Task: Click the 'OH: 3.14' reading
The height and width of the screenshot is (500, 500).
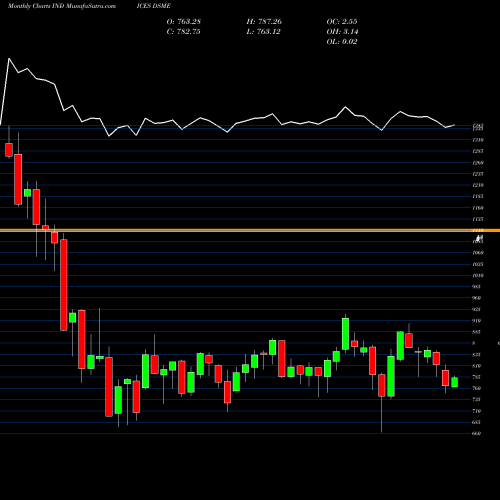Action: pyautogui.click(x=342, y=32)
